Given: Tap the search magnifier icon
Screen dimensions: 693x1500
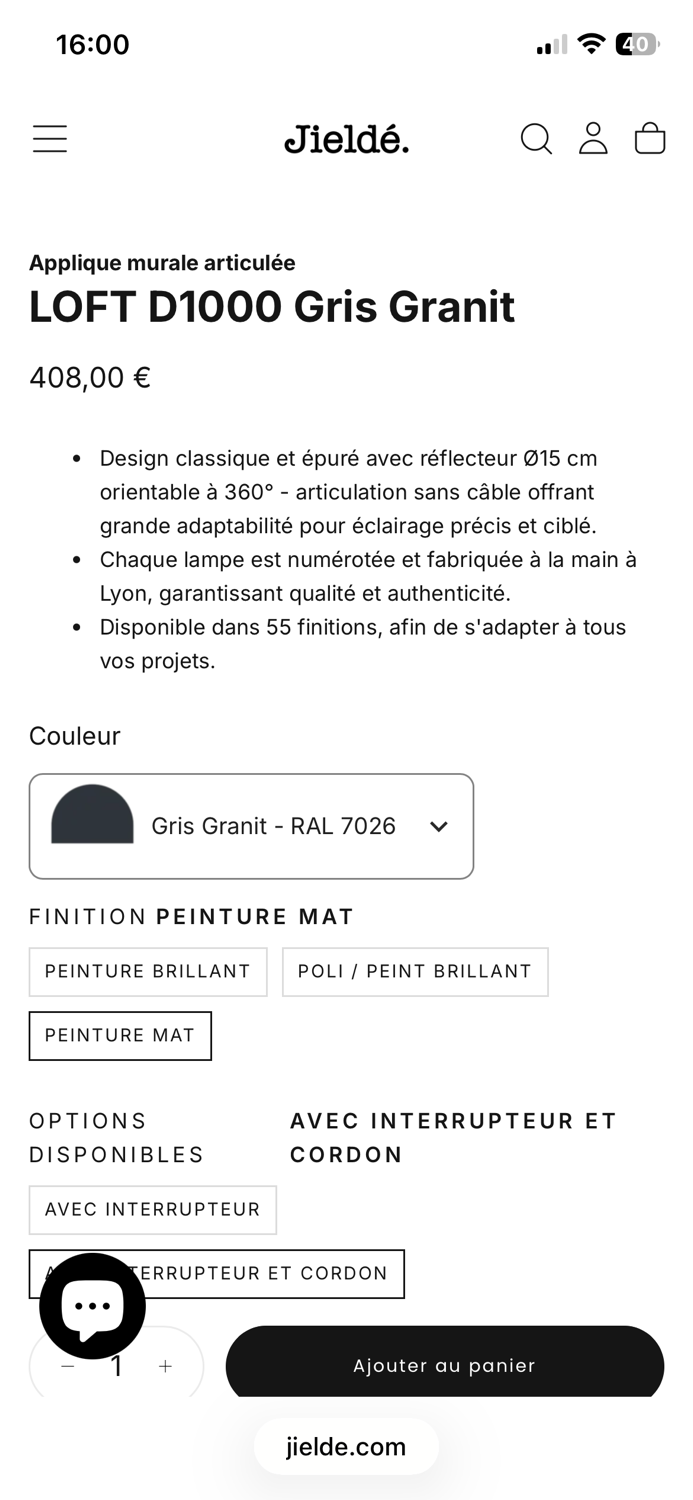Looking at the screenshot, I should tap(536, 139).
